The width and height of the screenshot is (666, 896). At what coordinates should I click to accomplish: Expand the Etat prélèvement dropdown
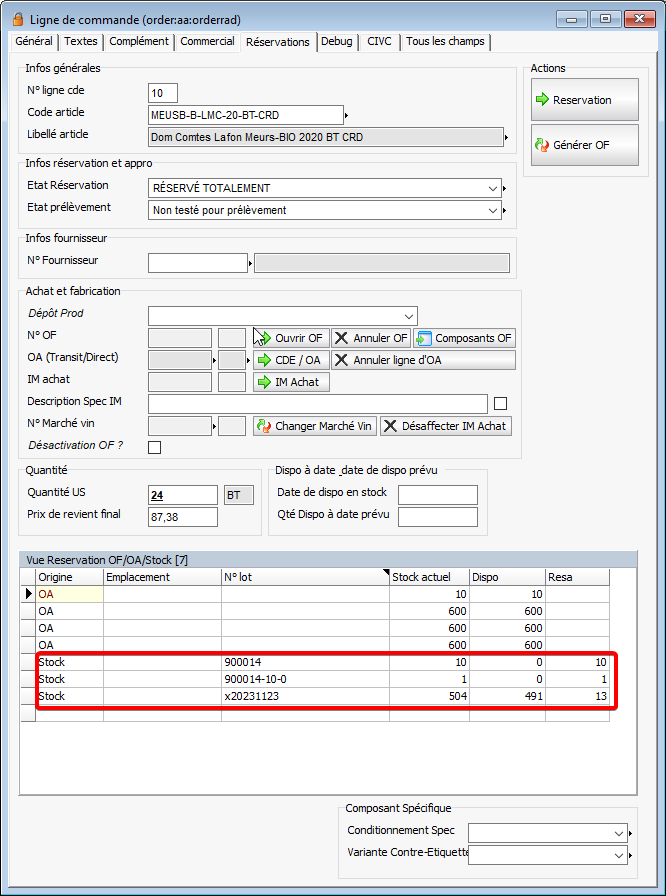click(492, 210)
